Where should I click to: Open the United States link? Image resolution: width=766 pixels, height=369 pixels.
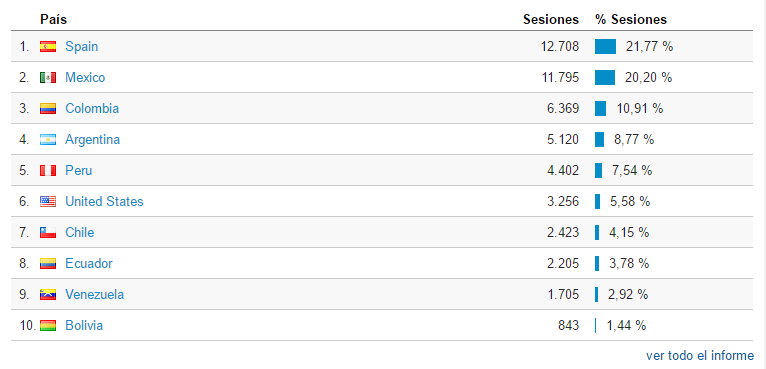[104, 201]
